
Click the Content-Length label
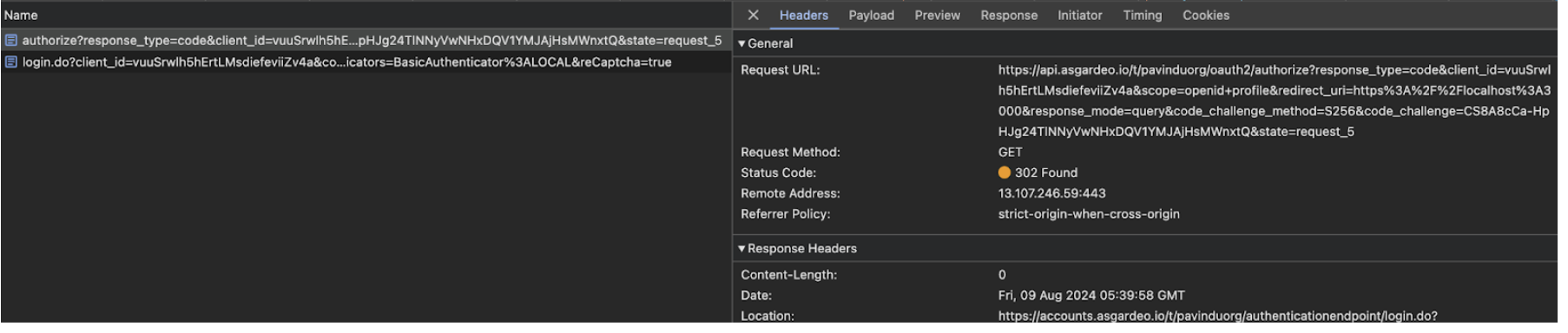click(x=788, y=275)
